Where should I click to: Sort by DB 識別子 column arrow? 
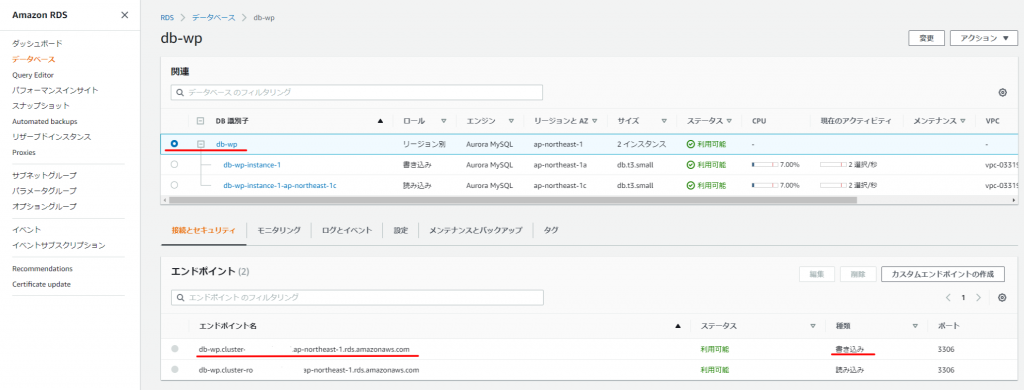[381, 121]
